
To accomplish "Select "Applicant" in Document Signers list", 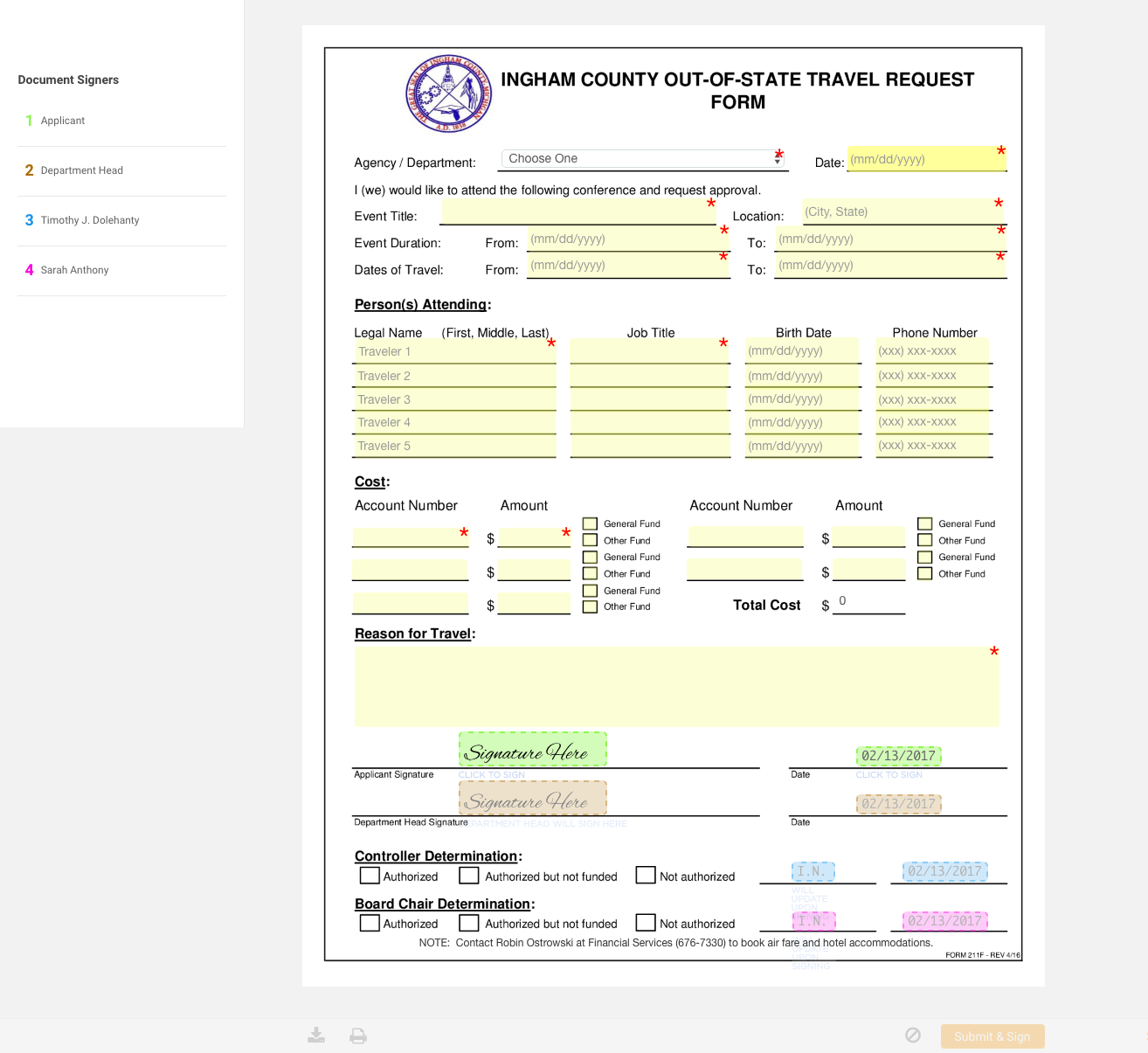I will pos(62,121).
